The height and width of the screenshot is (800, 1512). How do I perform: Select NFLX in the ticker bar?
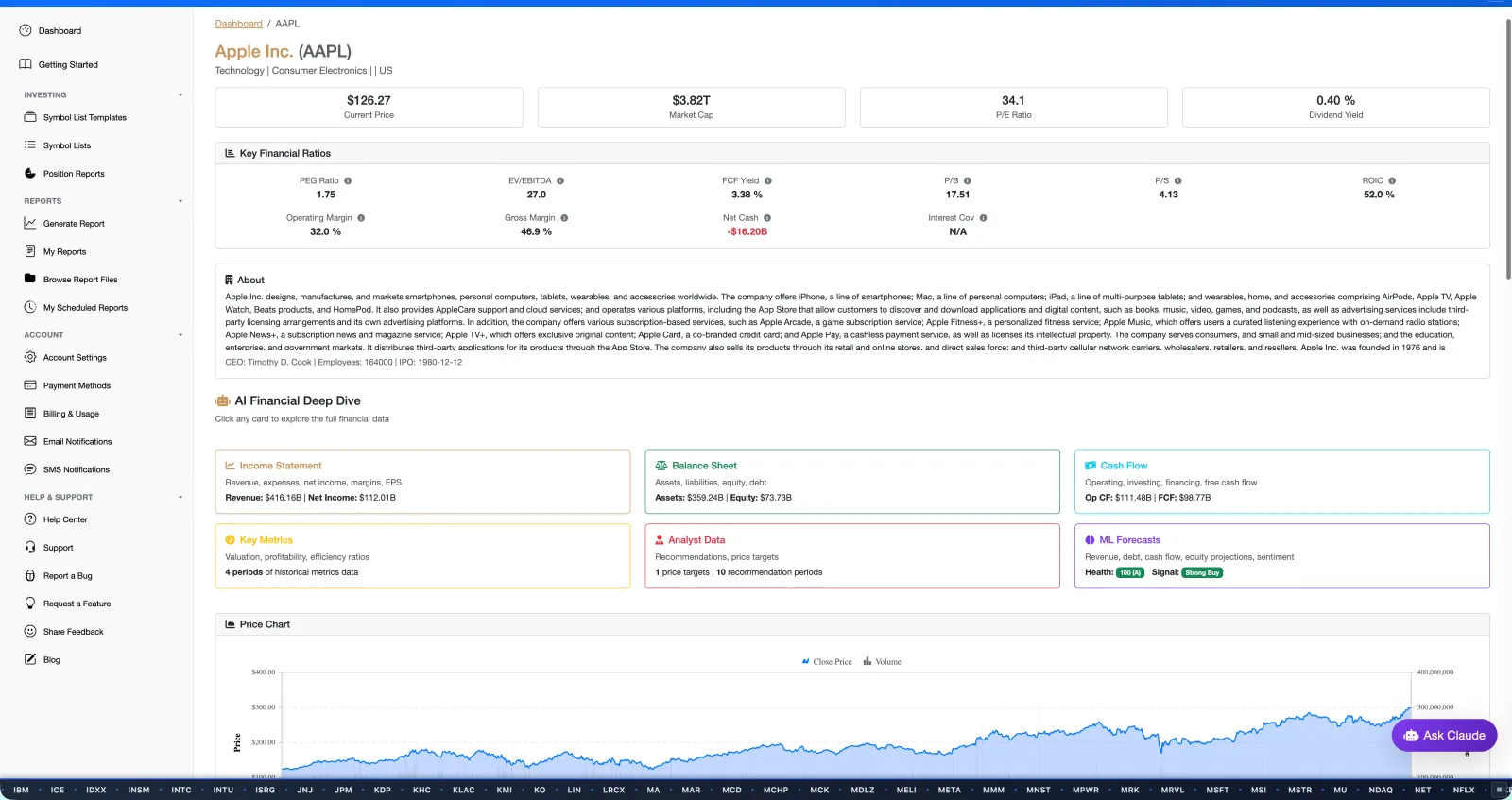[x=1464, y=791]
